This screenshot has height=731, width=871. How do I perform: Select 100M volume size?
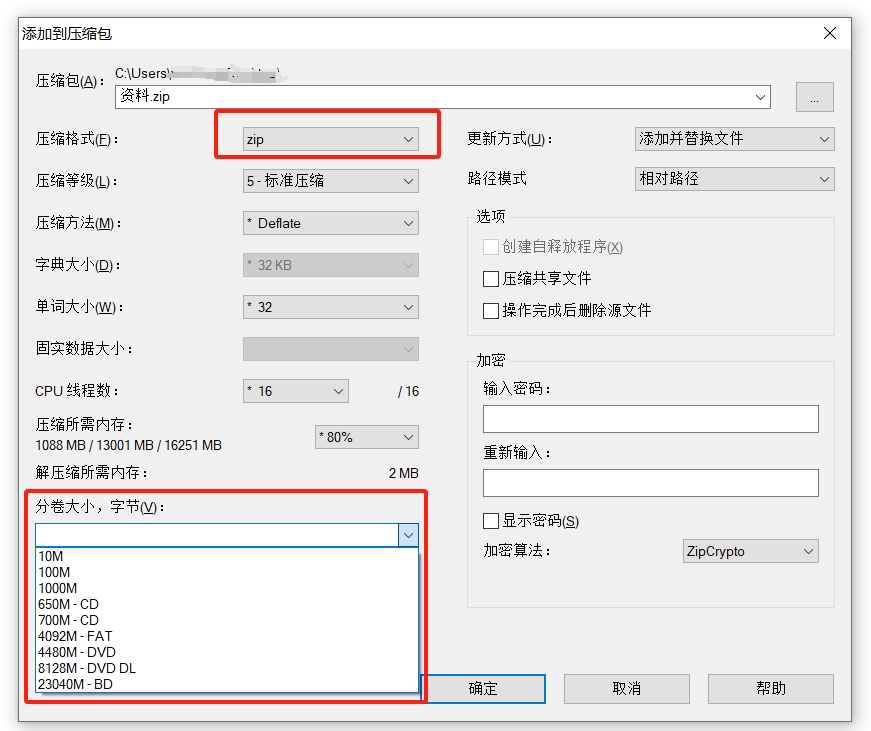click(227, 573)
